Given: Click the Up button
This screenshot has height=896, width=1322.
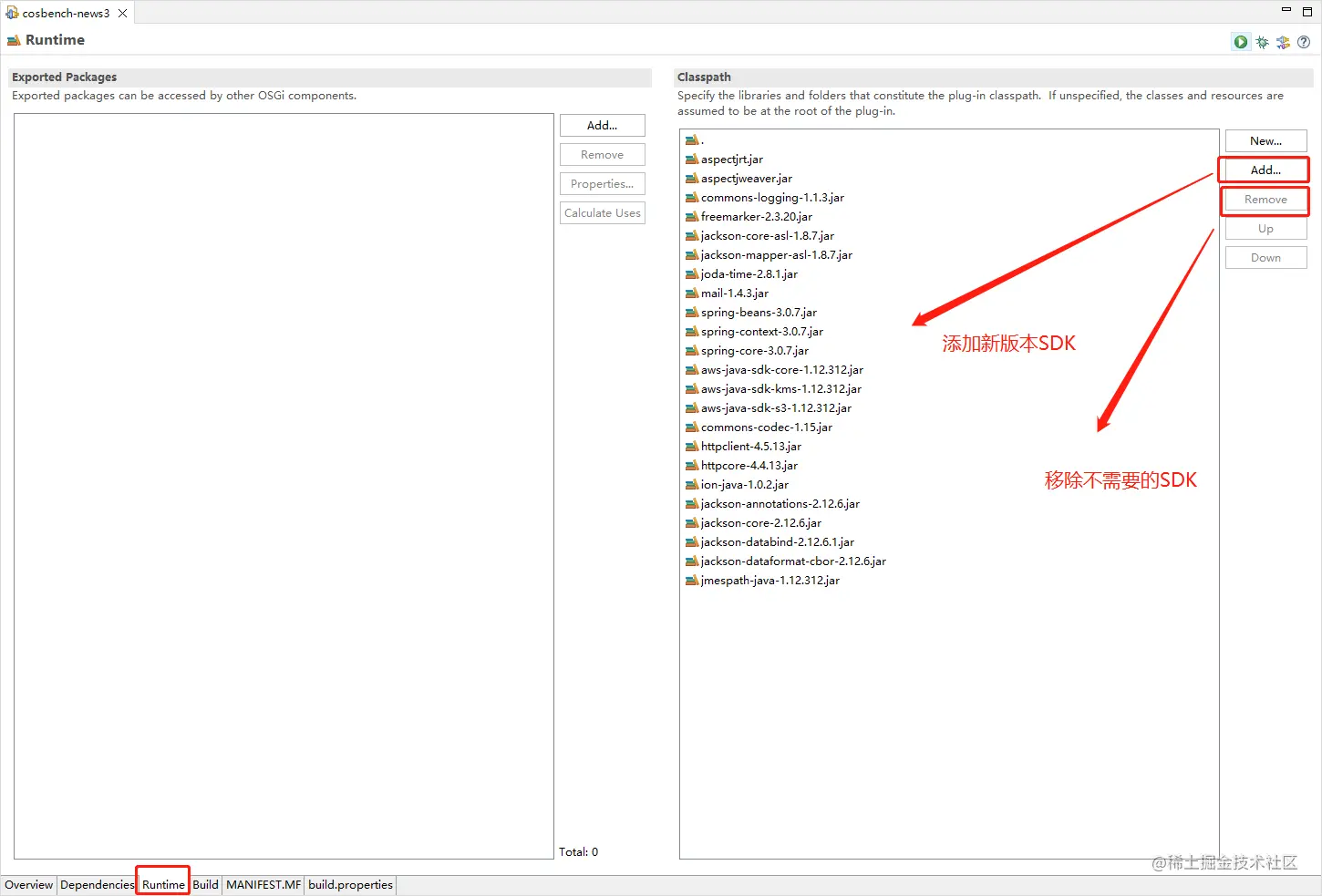Looking at the screenshot, I should (x=1265, y=229).
